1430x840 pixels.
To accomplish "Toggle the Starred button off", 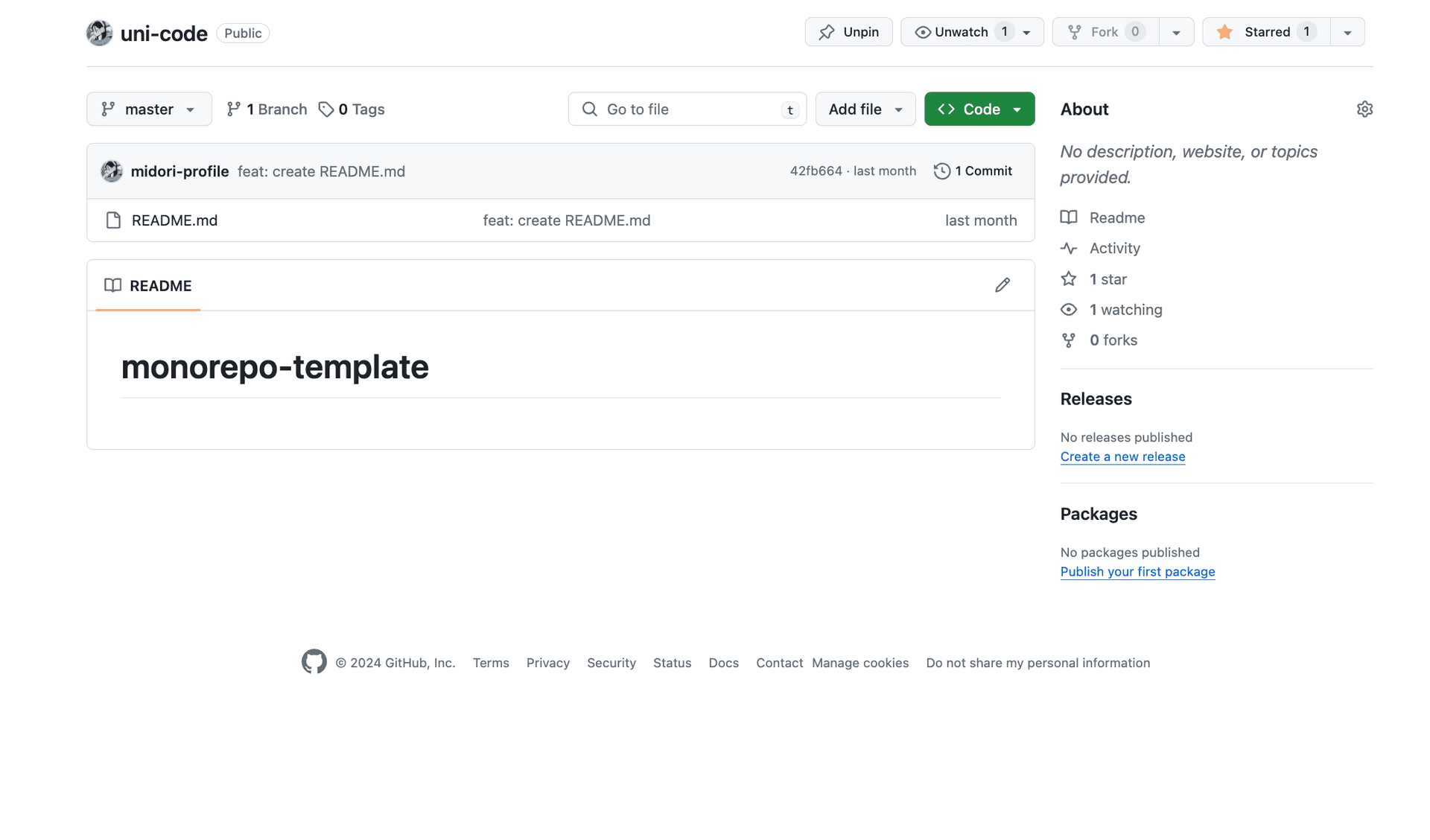I will click(x=1265, y=32).
